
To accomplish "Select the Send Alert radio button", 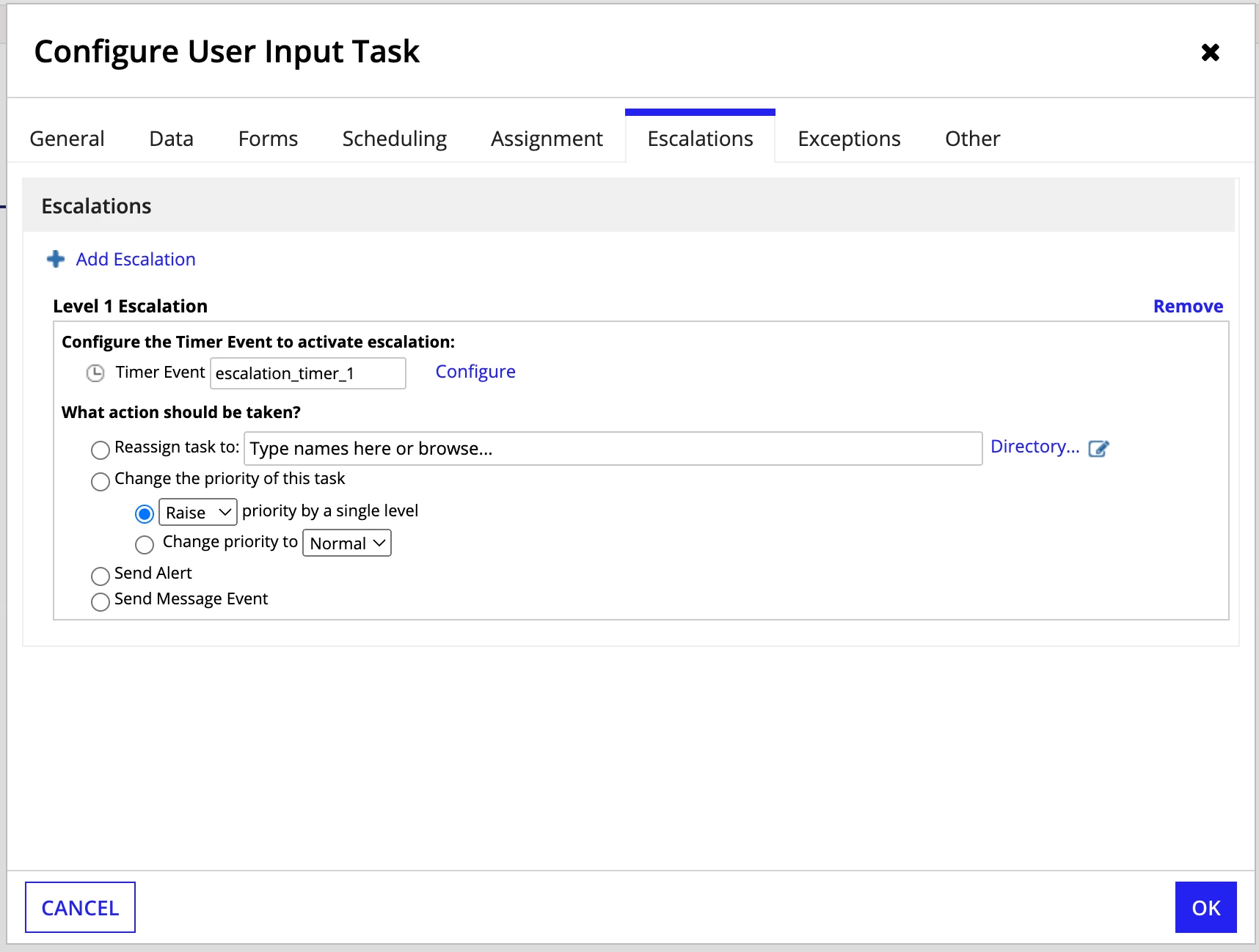I will tap(101, 576).
